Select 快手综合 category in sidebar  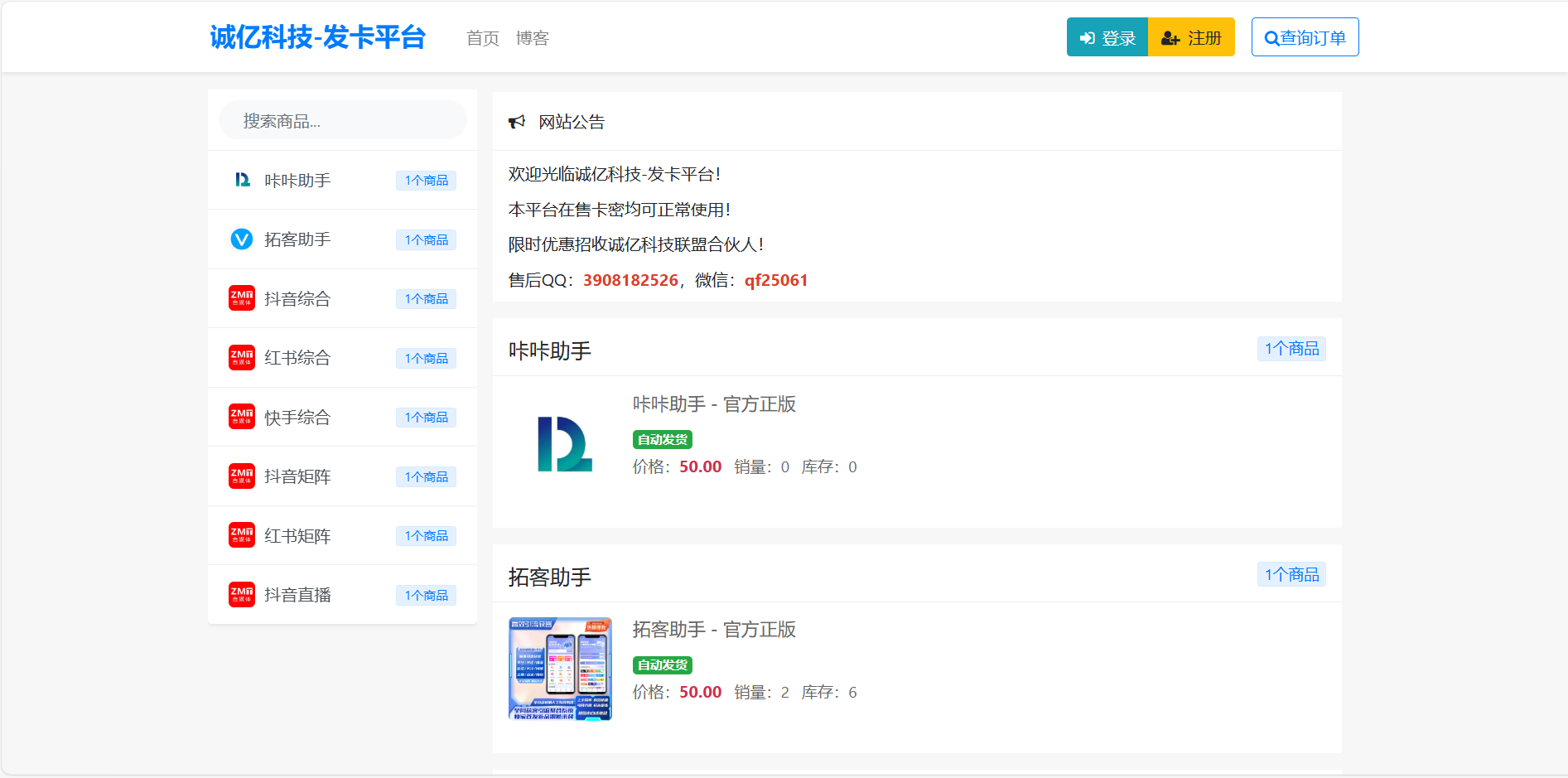click(342, 417)
